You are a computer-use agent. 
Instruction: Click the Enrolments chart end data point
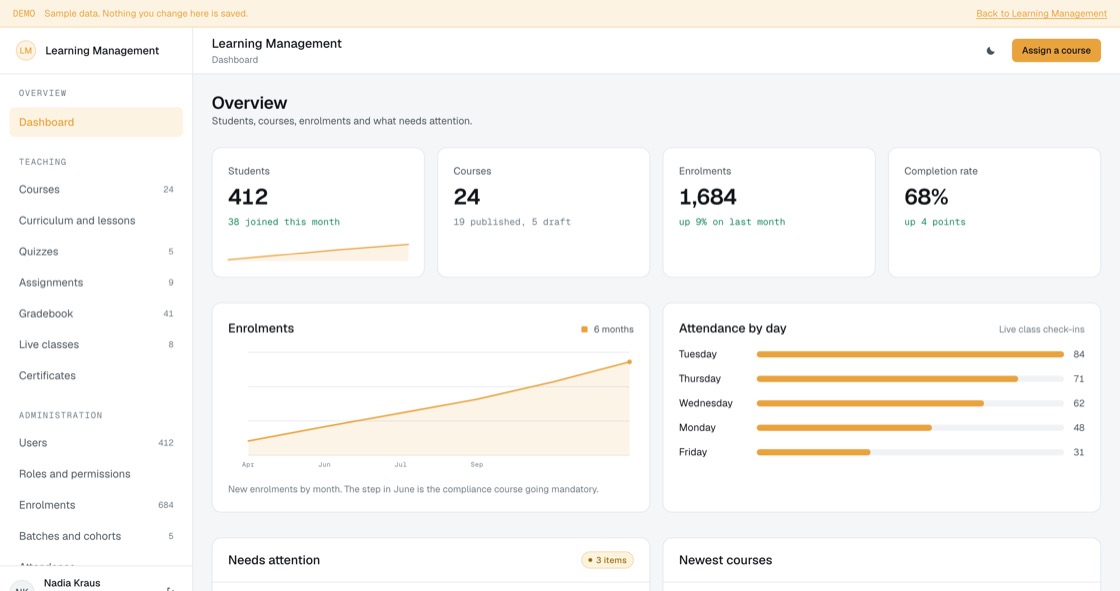pos(629,362)
